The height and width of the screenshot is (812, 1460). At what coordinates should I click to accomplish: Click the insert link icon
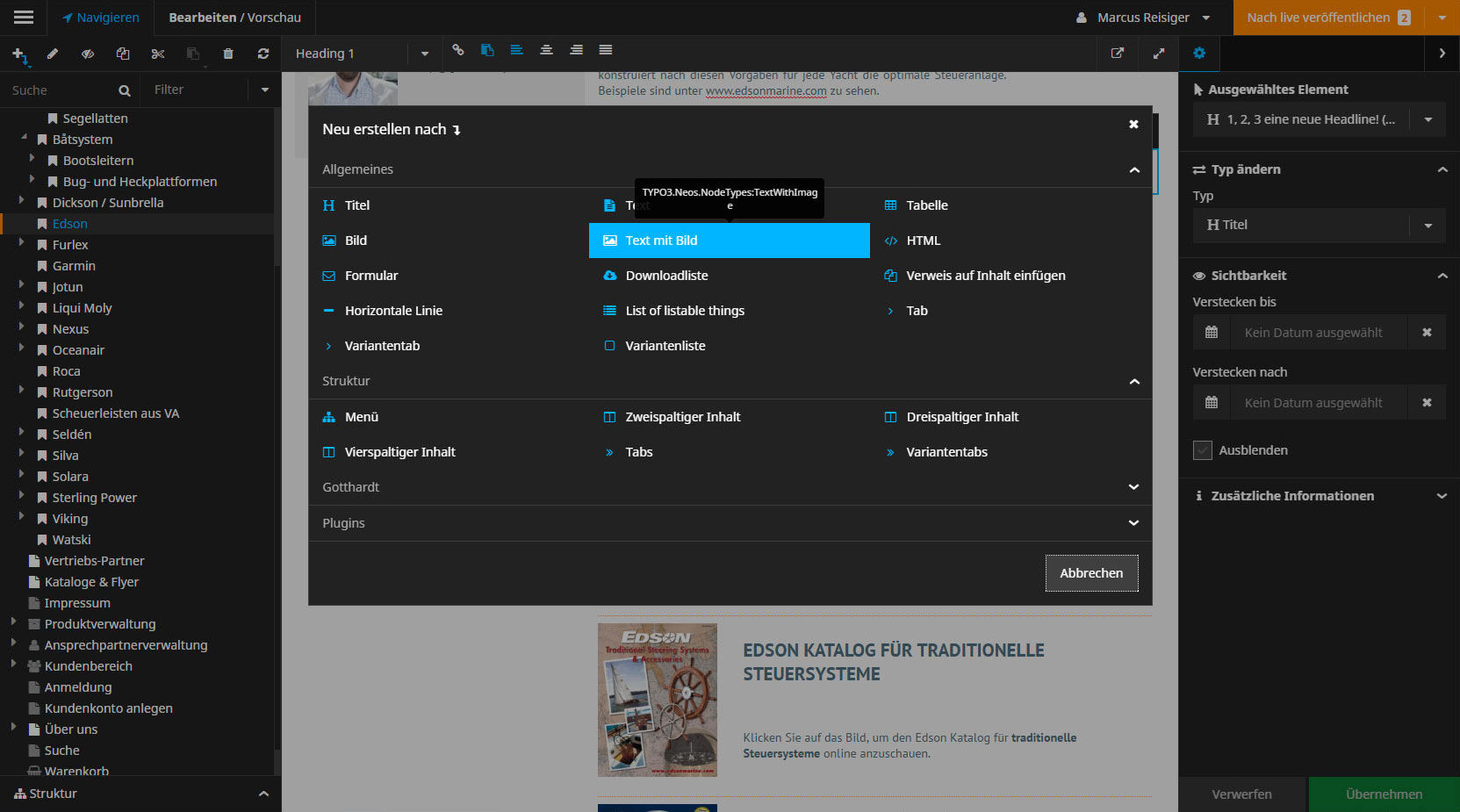(457, 50)
